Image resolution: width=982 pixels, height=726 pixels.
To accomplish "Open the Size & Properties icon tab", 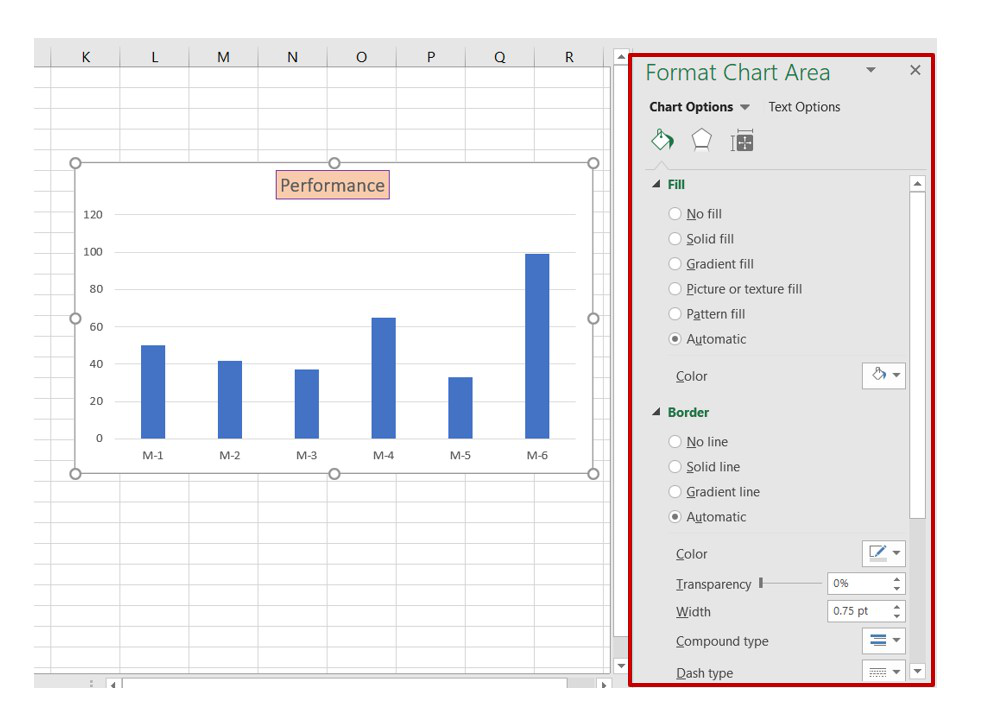I will (x=742, y=141).
